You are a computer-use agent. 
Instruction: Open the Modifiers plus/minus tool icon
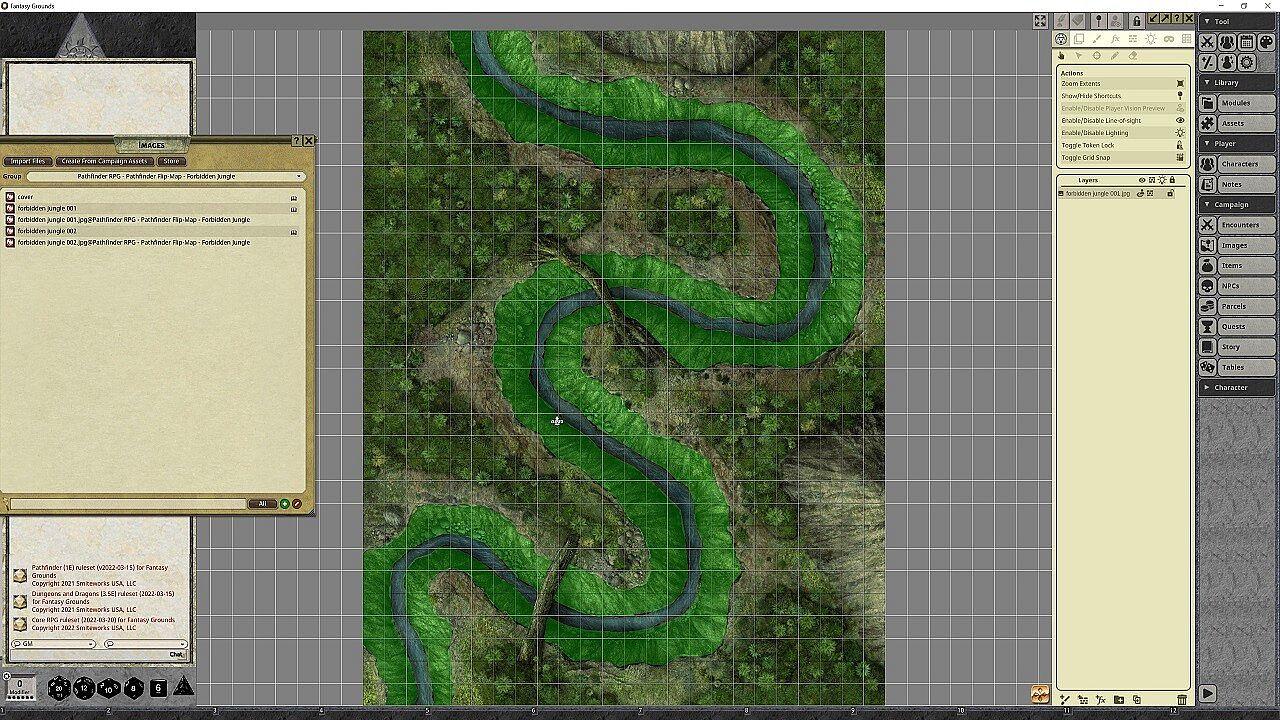(x=1207, y=62)
